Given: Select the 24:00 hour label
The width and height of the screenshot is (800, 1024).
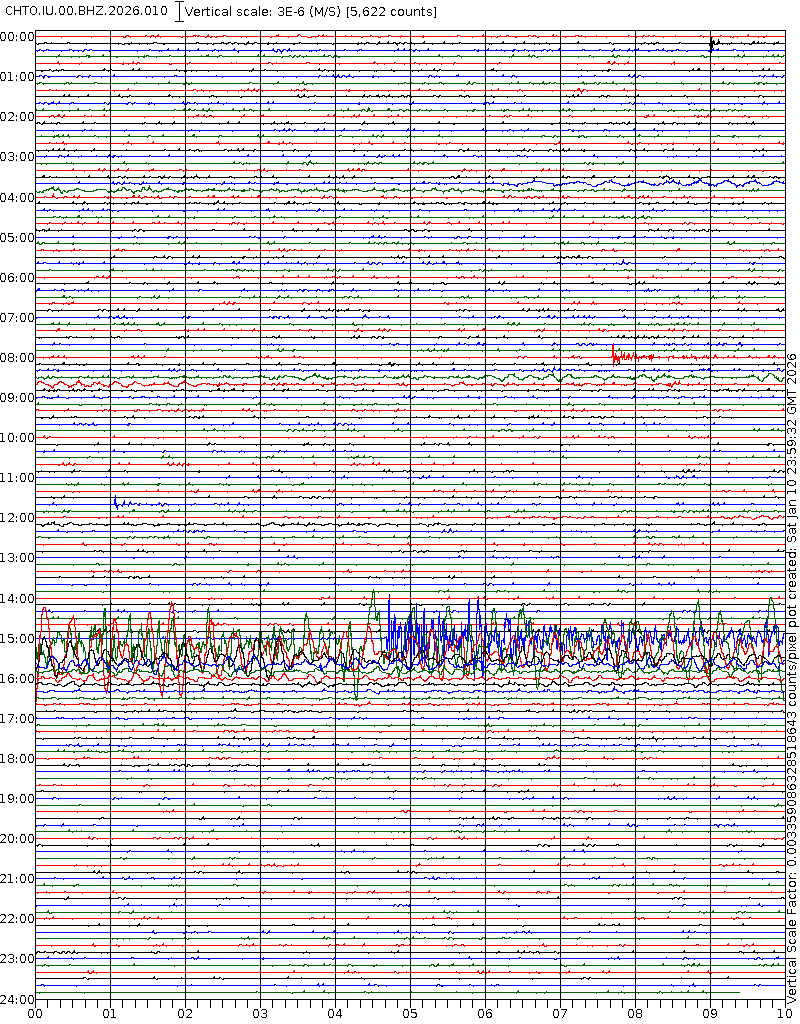Looking at the screenshot, I should [x=17, y=999].
